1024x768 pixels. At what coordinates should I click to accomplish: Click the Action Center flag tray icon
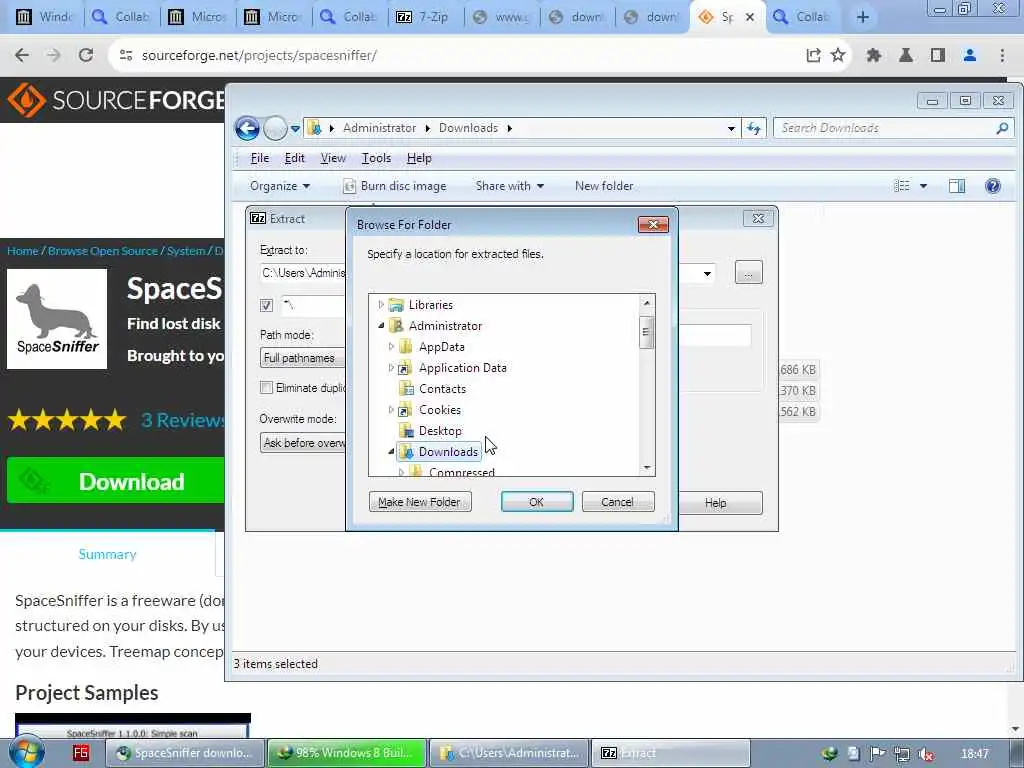878,754
